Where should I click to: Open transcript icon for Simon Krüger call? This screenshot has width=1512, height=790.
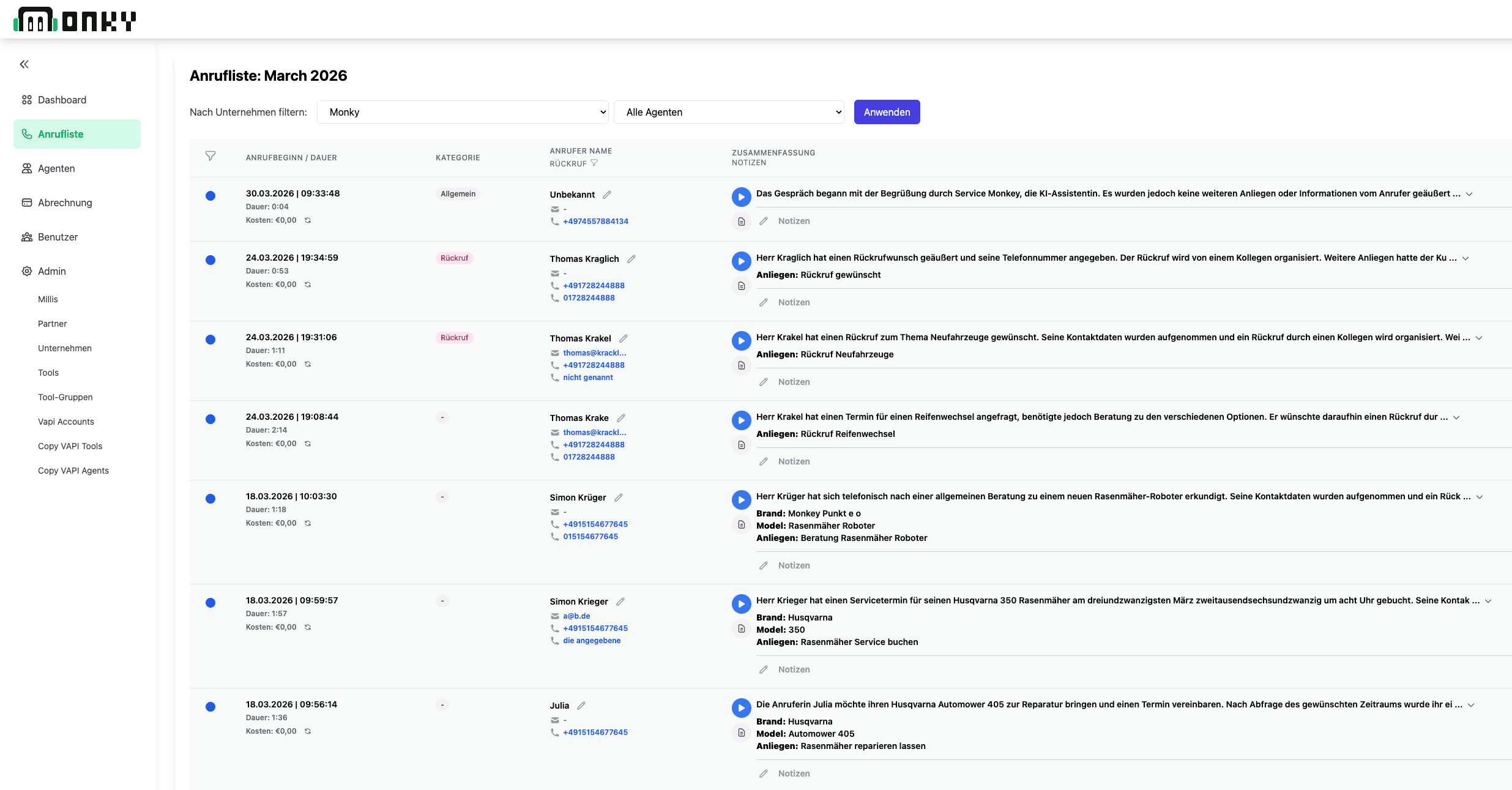pos(741,524)
